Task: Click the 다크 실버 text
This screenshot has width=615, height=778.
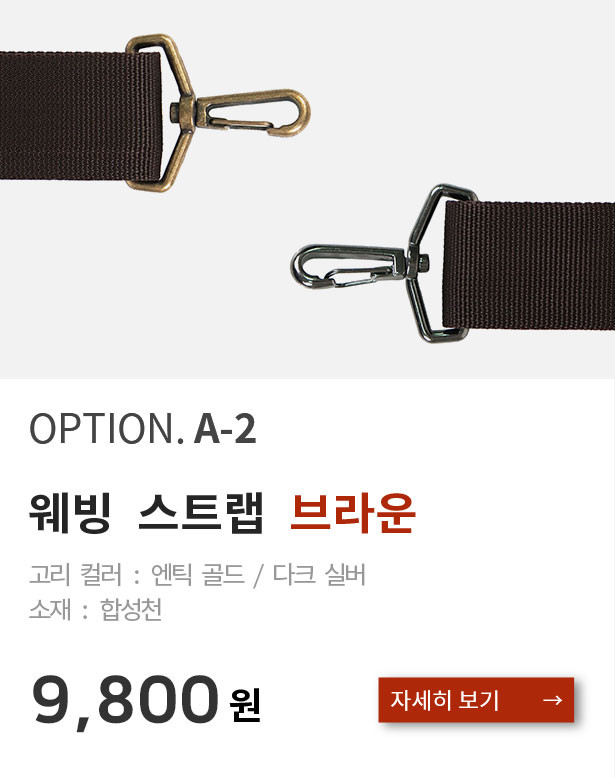Action: click(x=319, y=575)
